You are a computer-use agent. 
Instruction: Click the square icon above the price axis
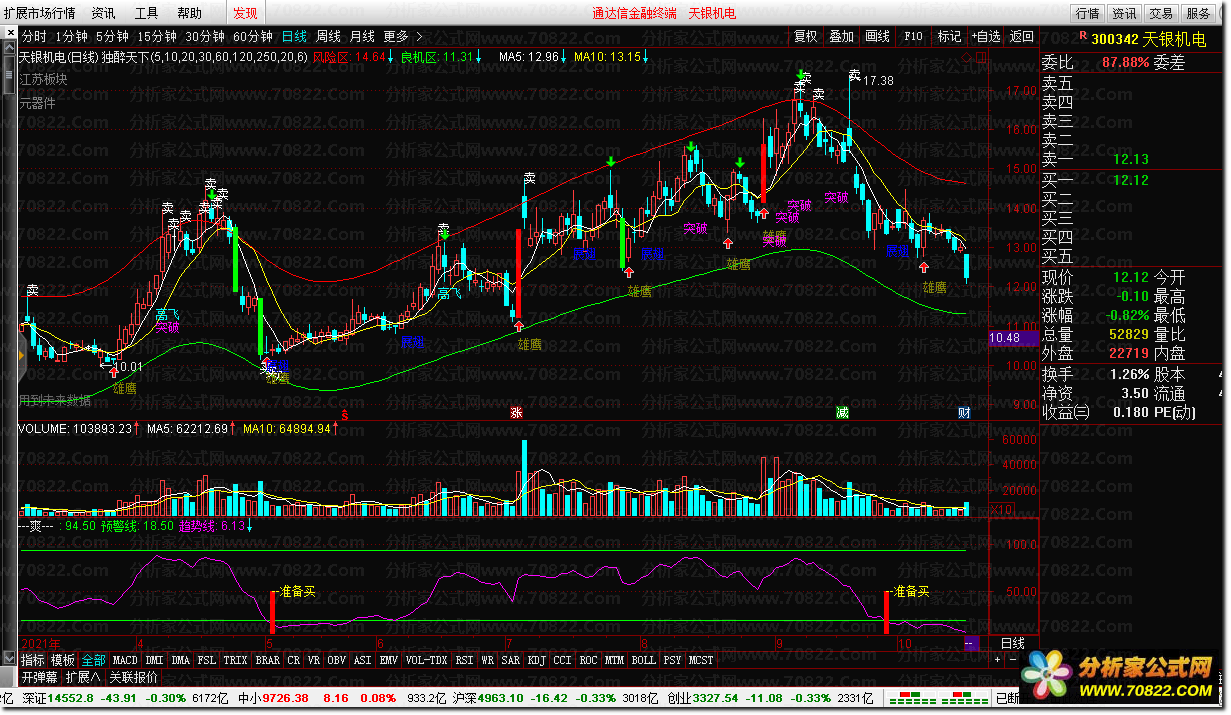pyautogui.click(x=980, y=57)
